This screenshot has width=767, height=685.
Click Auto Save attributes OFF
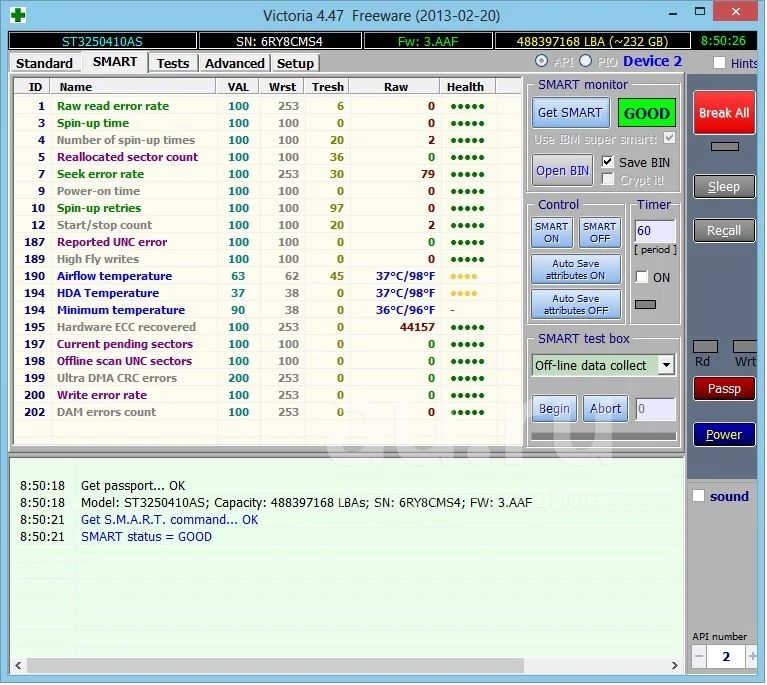pyautogui.click(x=575, y=304)
